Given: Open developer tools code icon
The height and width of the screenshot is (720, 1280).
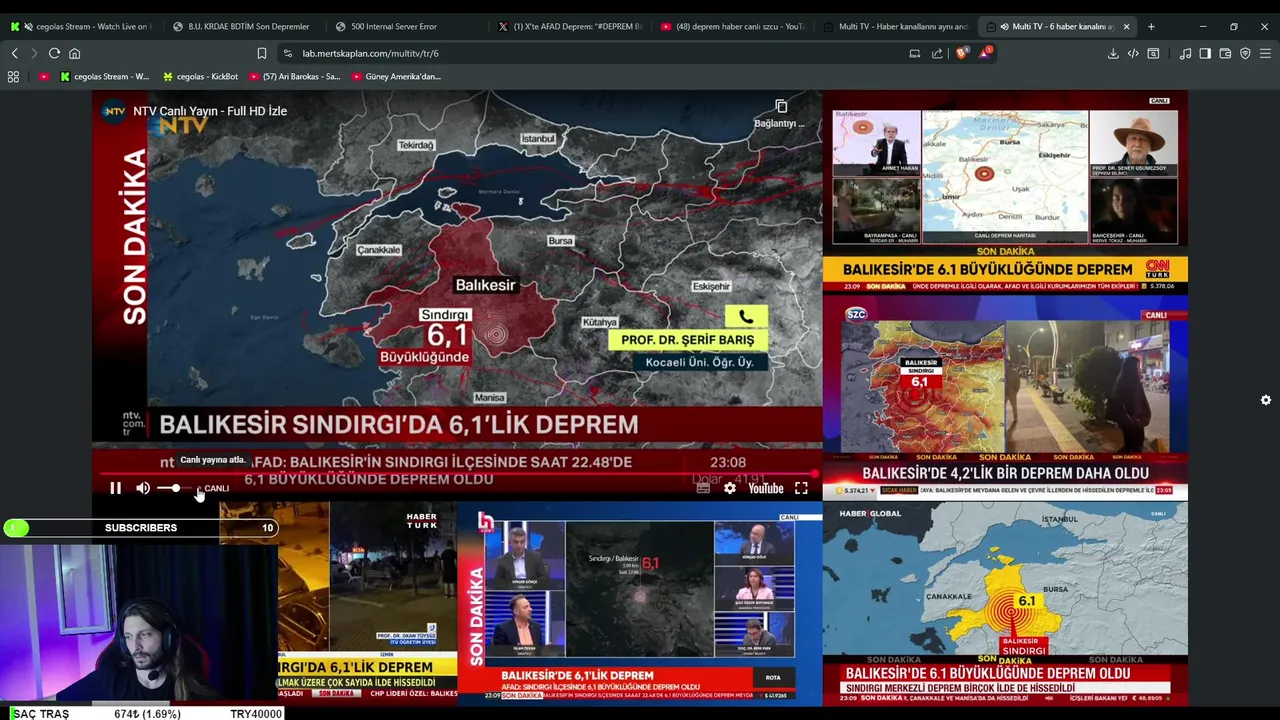Looking at the screenshot, I should pos(1133,53).
